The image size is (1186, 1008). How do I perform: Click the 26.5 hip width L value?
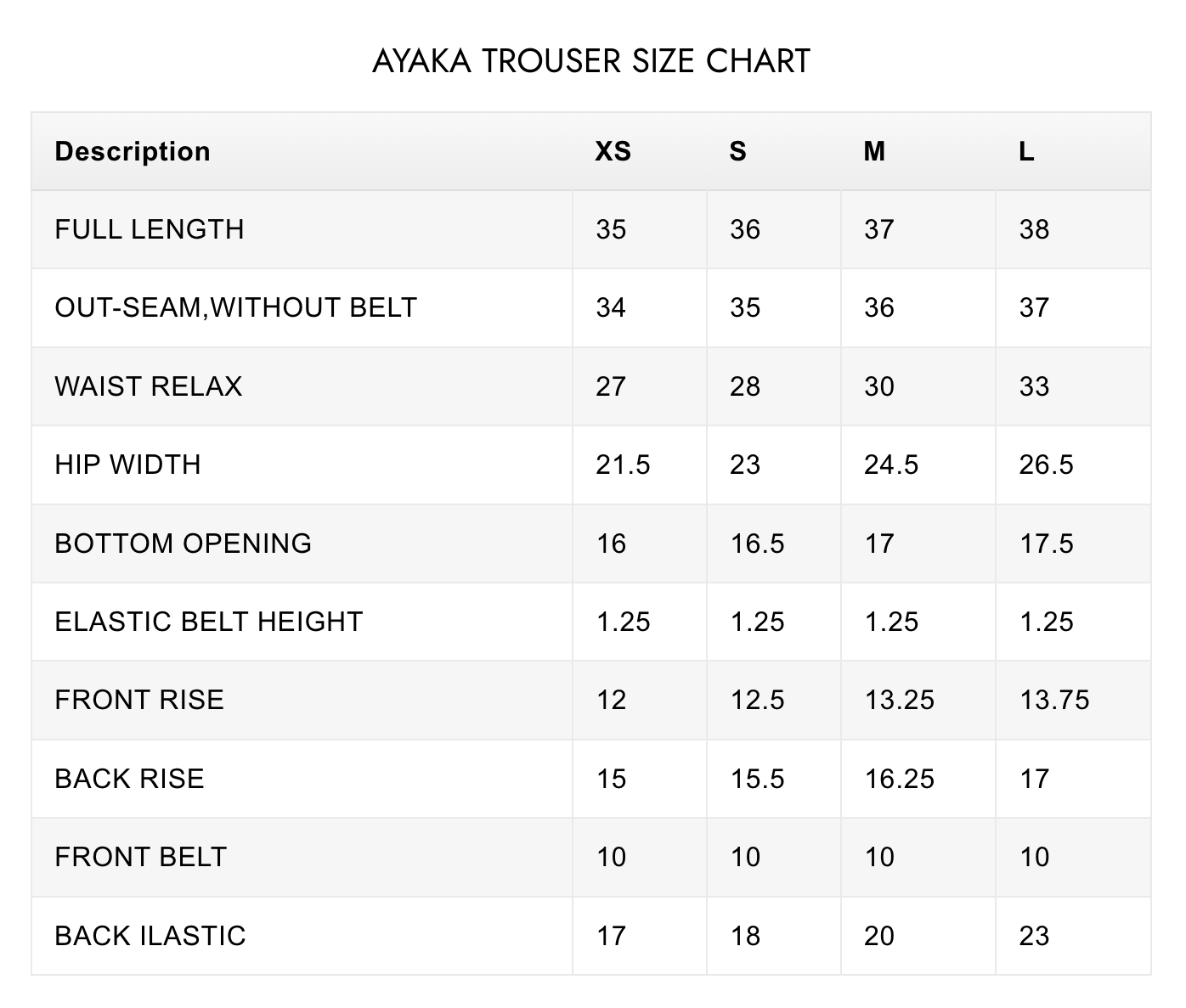1046,465
